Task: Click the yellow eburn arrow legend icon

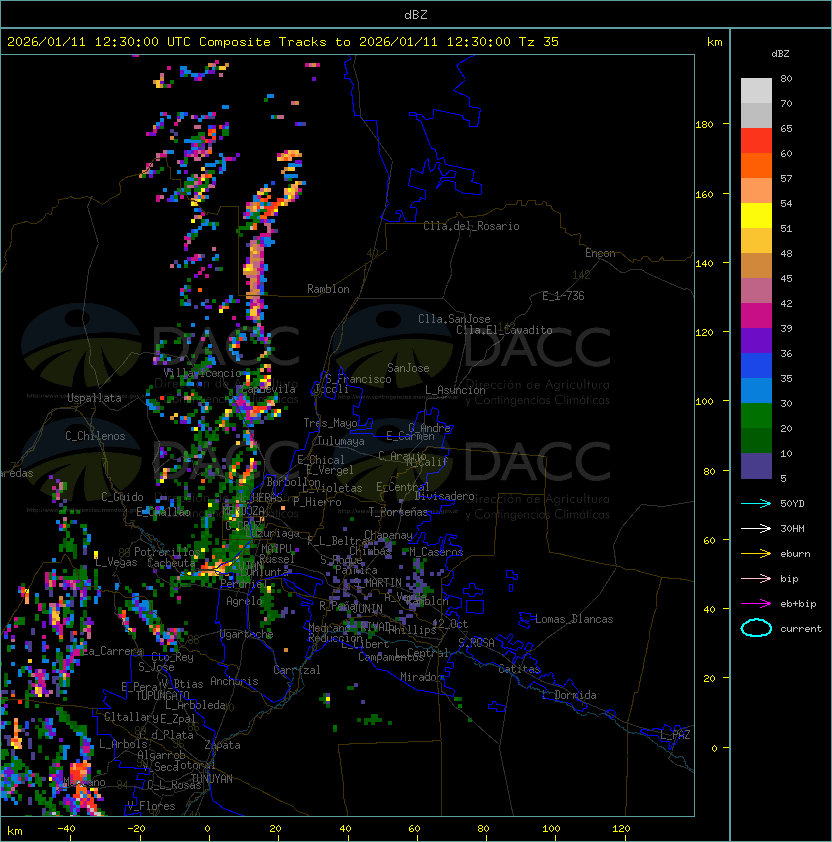Action: coord(756,554)
